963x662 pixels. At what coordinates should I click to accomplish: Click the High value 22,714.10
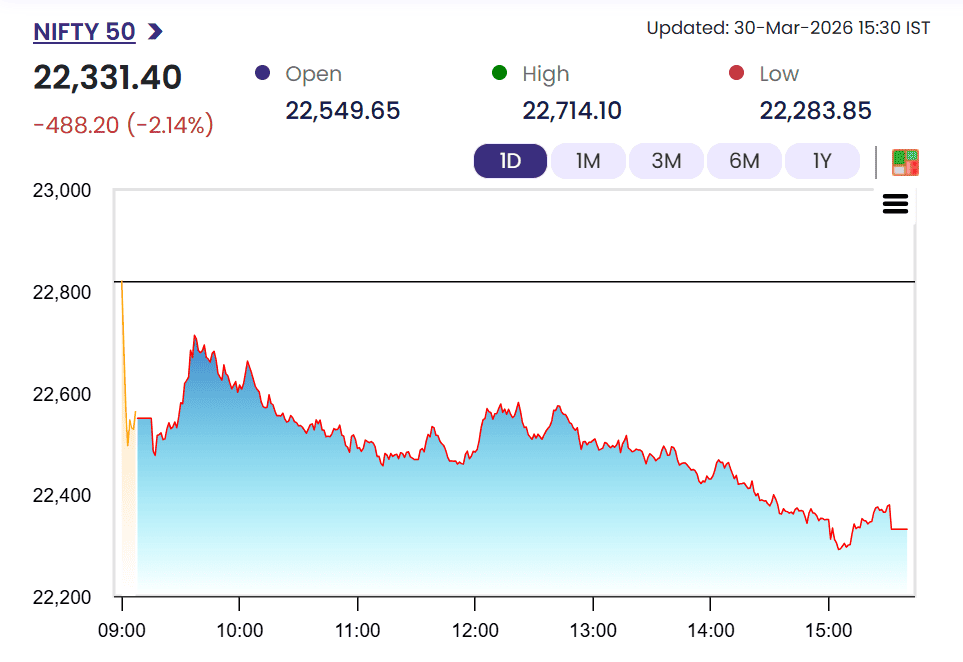[571, 111]
